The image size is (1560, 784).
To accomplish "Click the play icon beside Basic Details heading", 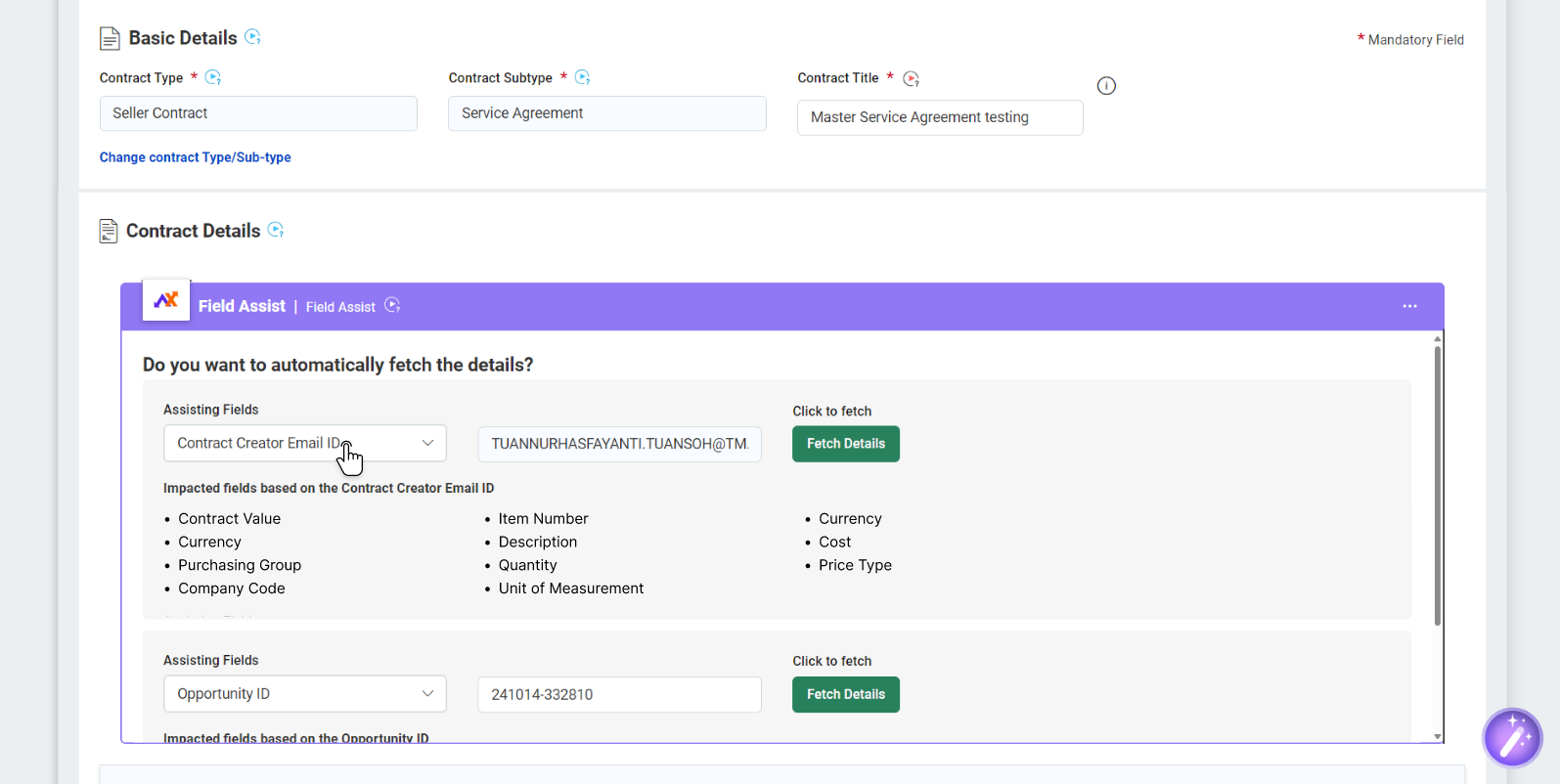I will (252, 37).
